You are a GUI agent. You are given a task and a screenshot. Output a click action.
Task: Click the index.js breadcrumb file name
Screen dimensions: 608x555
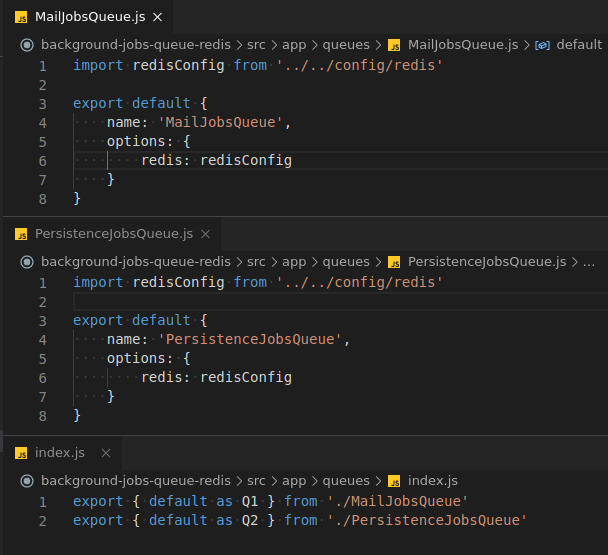coord(433,481)
